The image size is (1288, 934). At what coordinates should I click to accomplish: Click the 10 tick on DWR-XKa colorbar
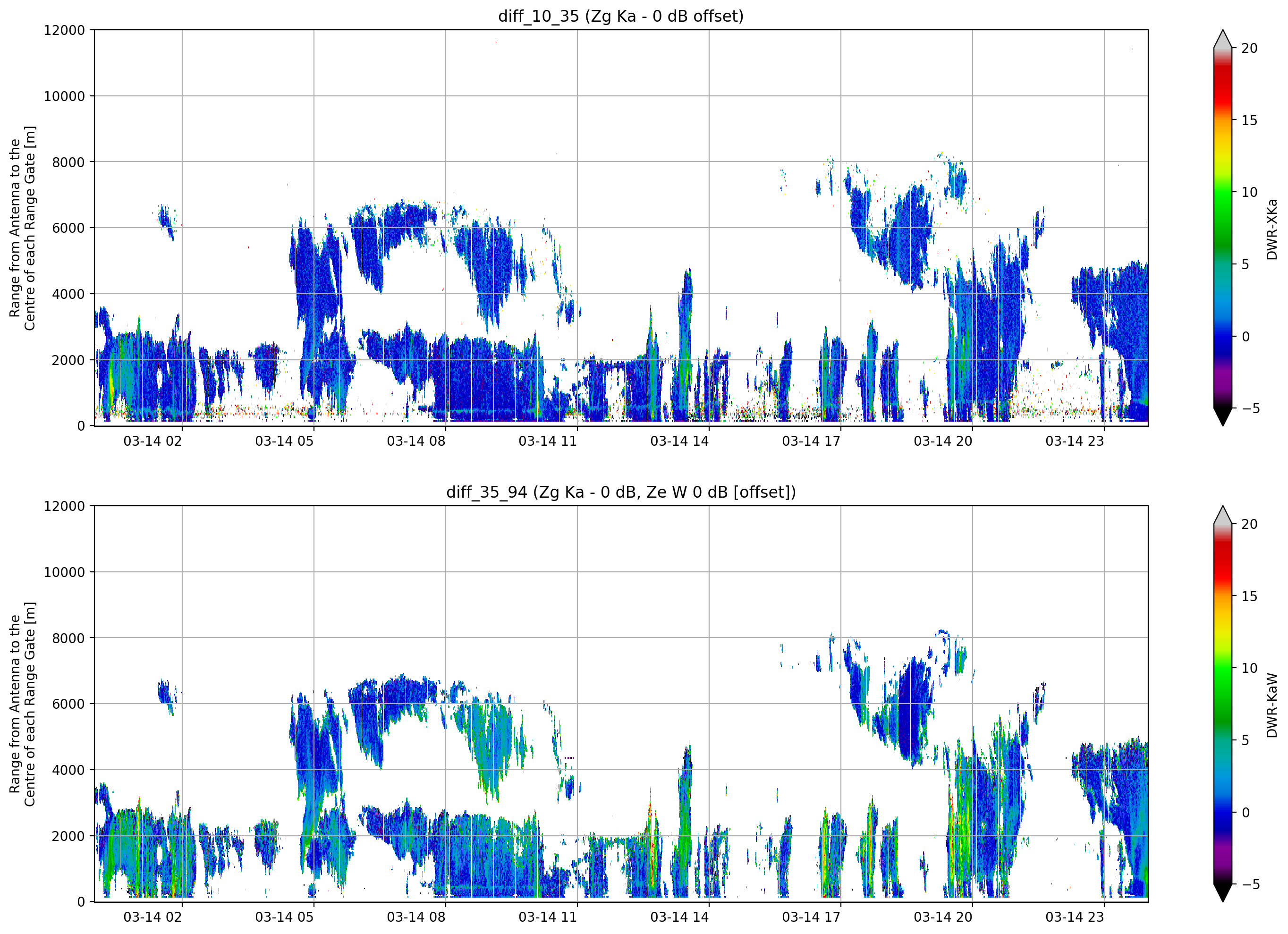point(1249,192)
